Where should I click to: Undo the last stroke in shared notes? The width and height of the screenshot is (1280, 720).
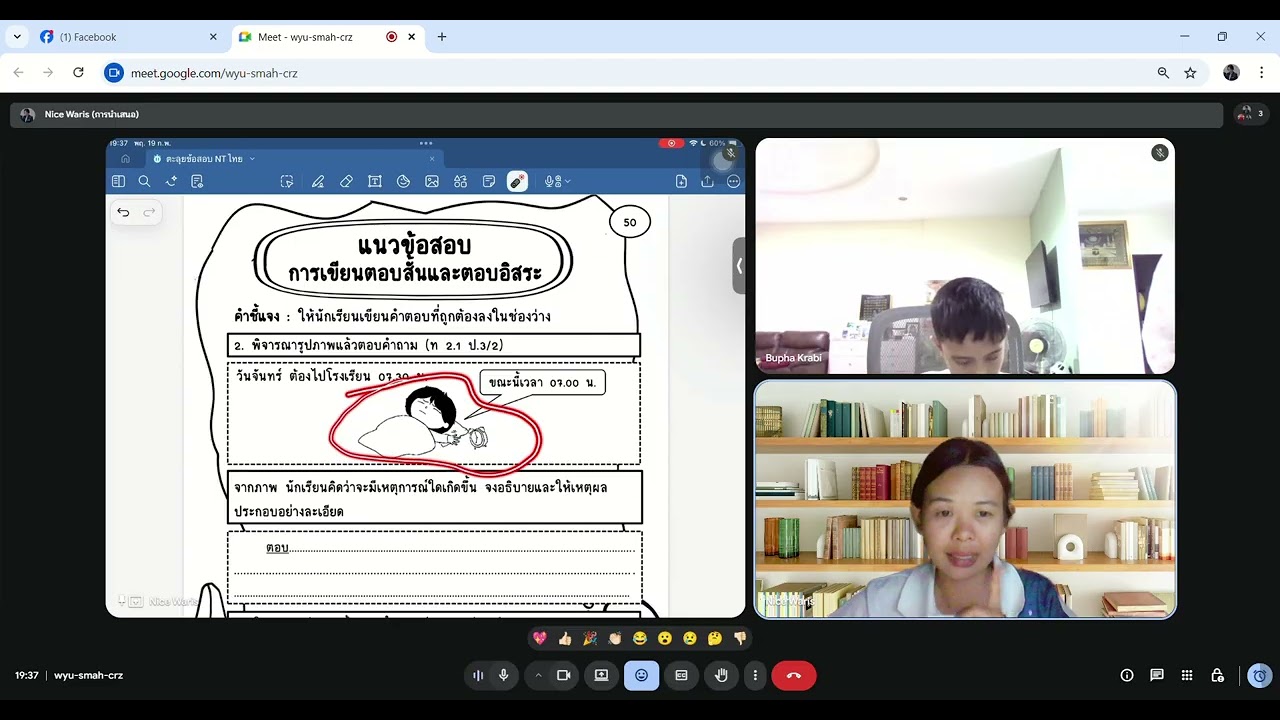123,212
